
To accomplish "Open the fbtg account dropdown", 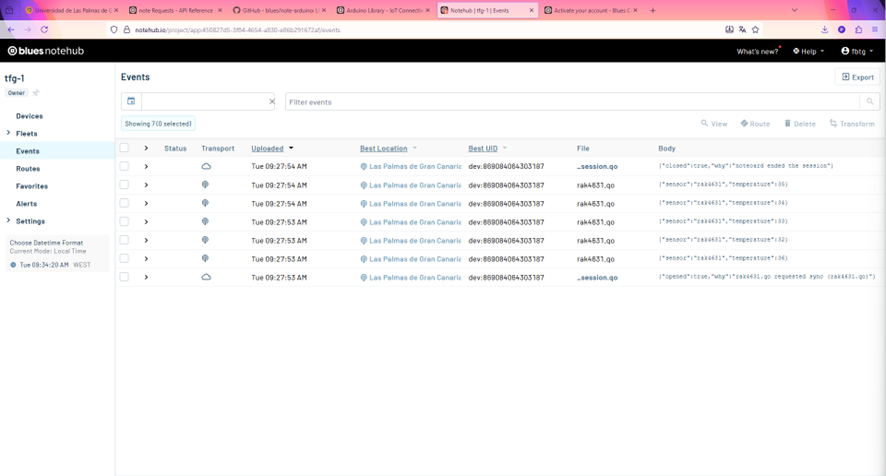I will [x=857, y=51].
